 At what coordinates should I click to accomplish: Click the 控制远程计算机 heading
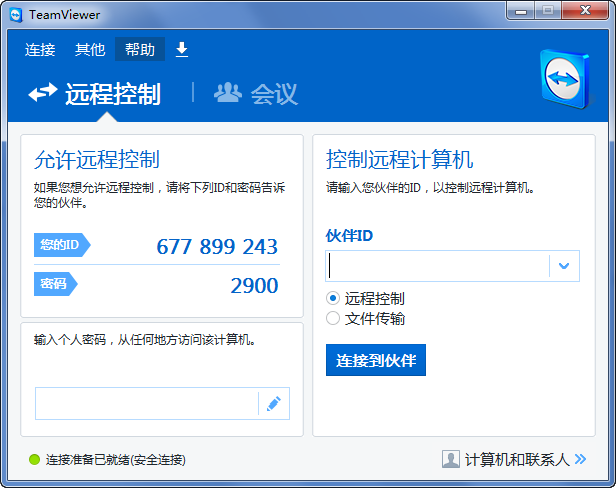pos(400,160)
